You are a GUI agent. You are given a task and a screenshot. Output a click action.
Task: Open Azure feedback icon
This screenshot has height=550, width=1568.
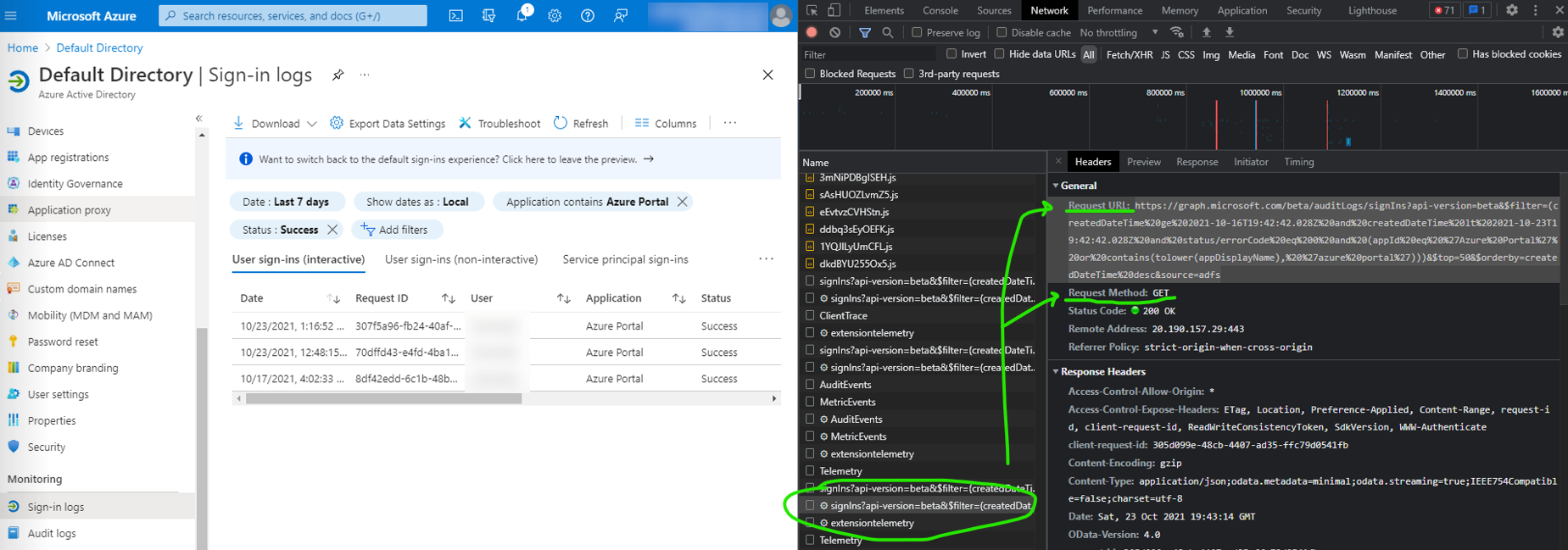click(621, 16)
